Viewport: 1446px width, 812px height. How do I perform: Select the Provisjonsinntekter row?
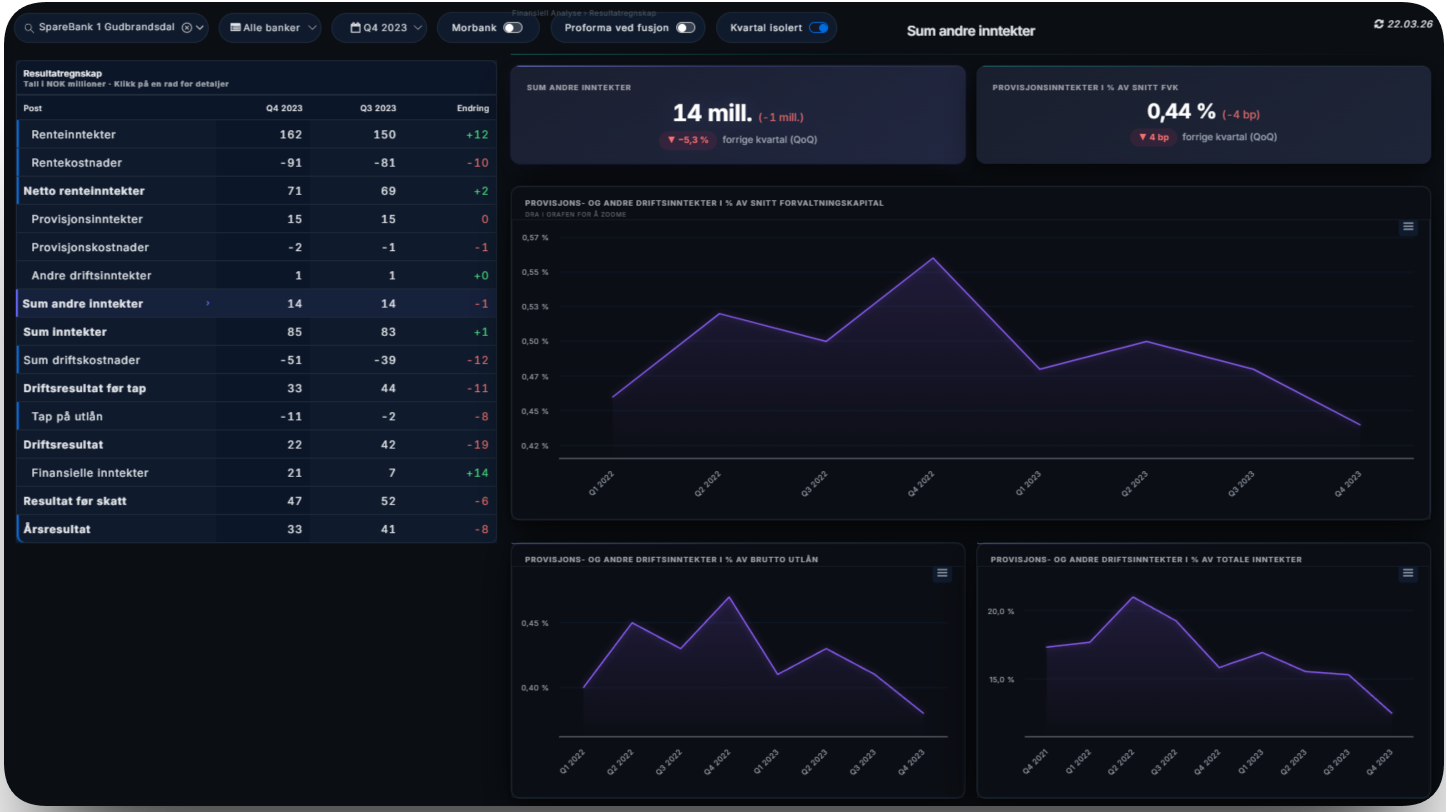click(x=257, y=219)
